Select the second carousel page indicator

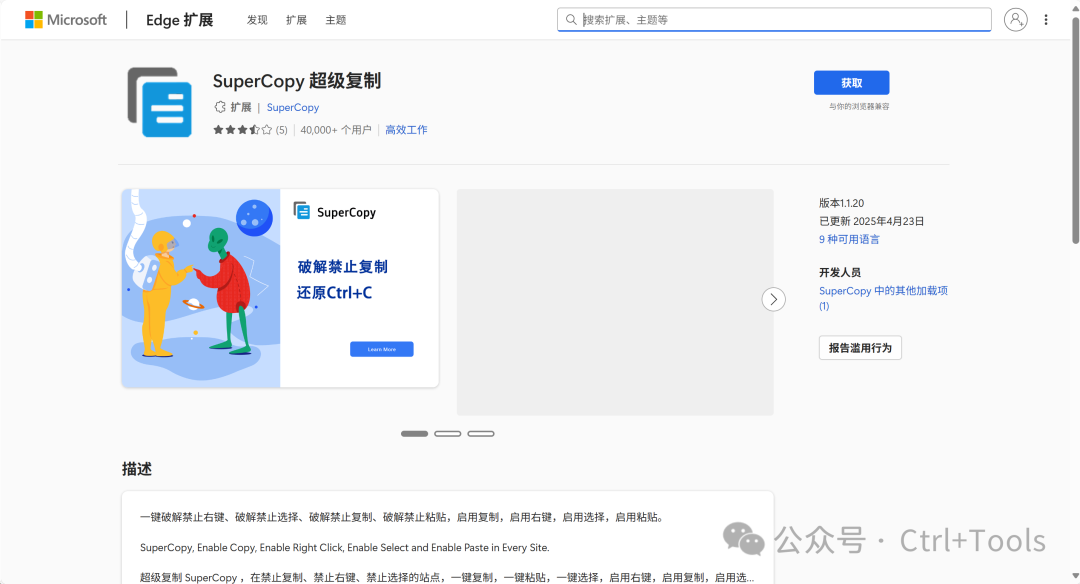[447, 434]
